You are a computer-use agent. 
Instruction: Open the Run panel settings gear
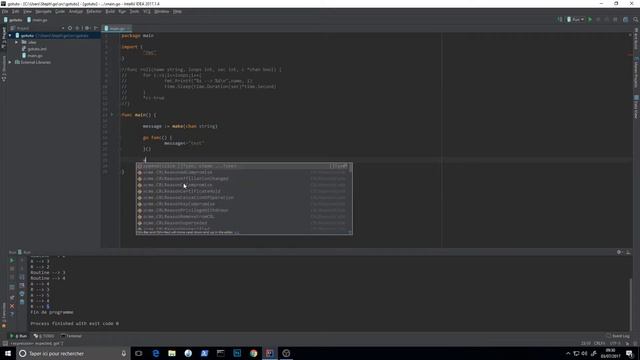(x=619, y=252)
